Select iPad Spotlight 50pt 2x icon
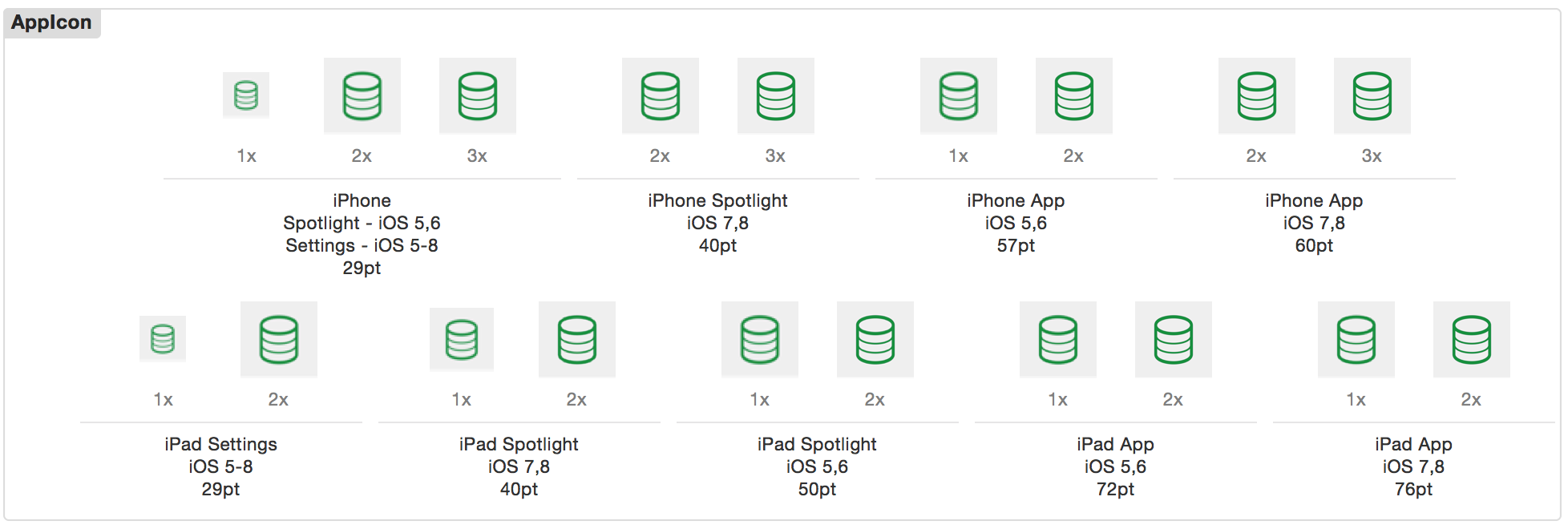Viewport: 1568px width, 529px height. tap(875, 339)
